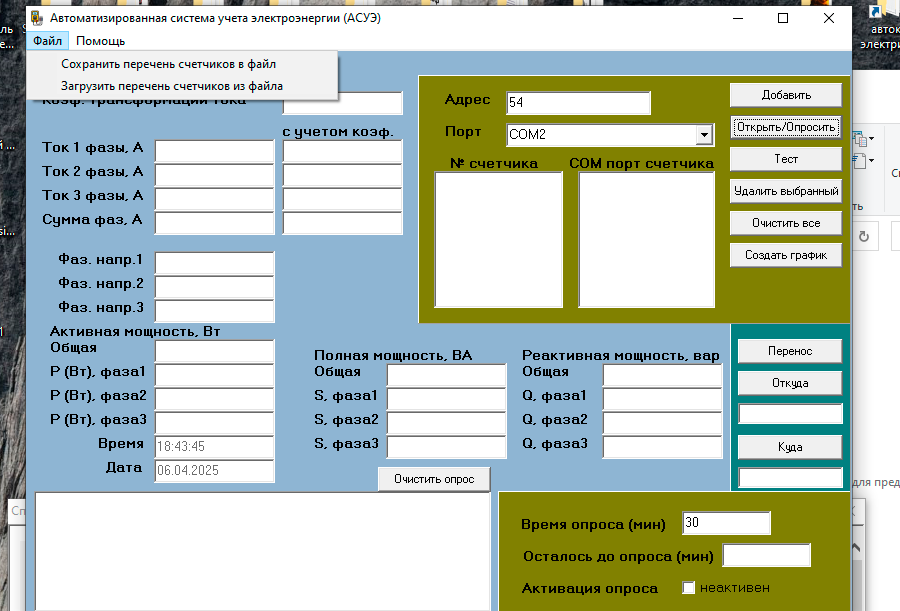900x611 pixels.
Task: Choose Загрузить перечень счетчиков из файла
Action: [x=182, y=86]
